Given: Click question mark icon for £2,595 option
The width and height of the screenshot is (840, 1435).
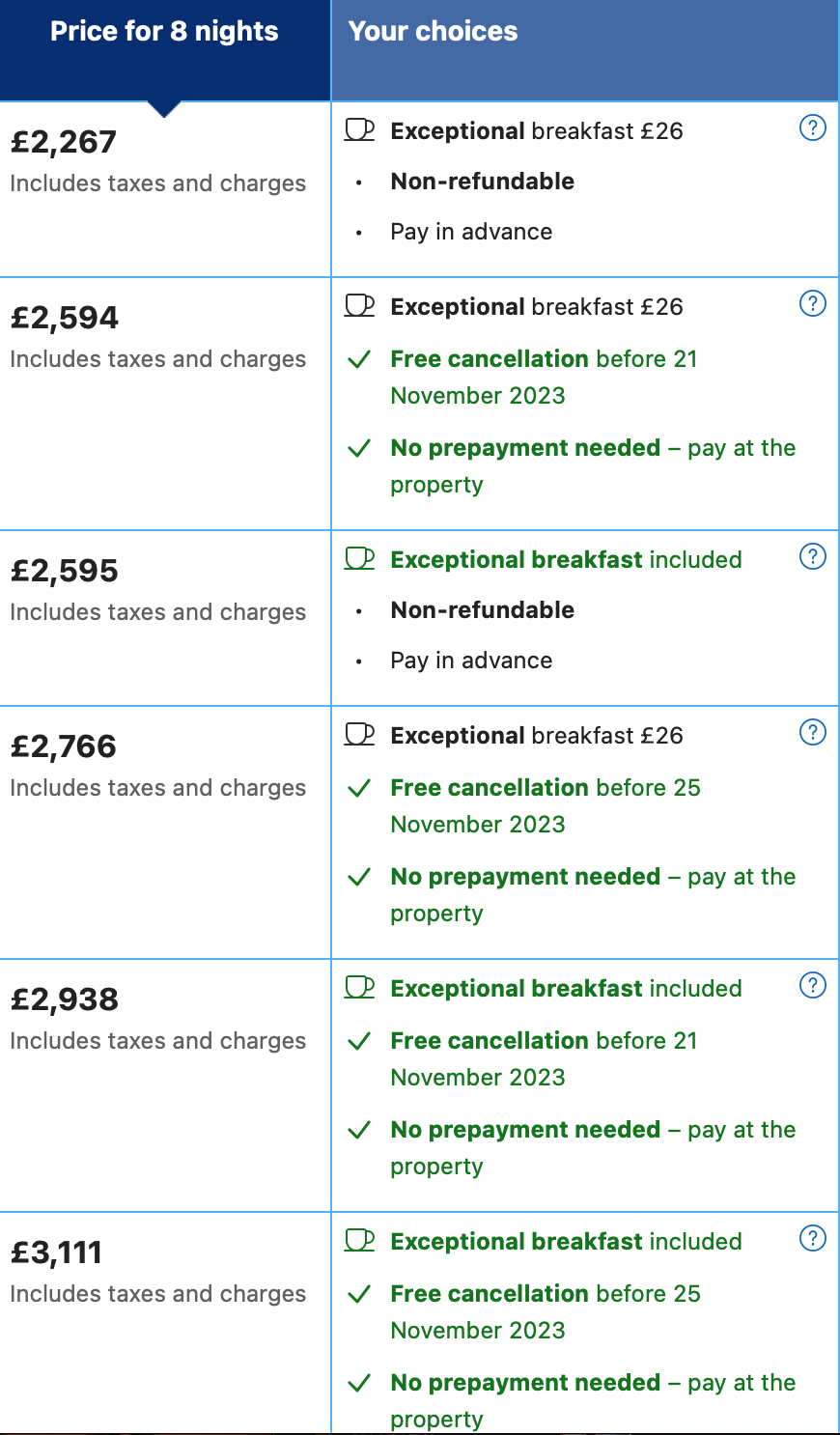Looking at the screenshot, I should (813, 556).
